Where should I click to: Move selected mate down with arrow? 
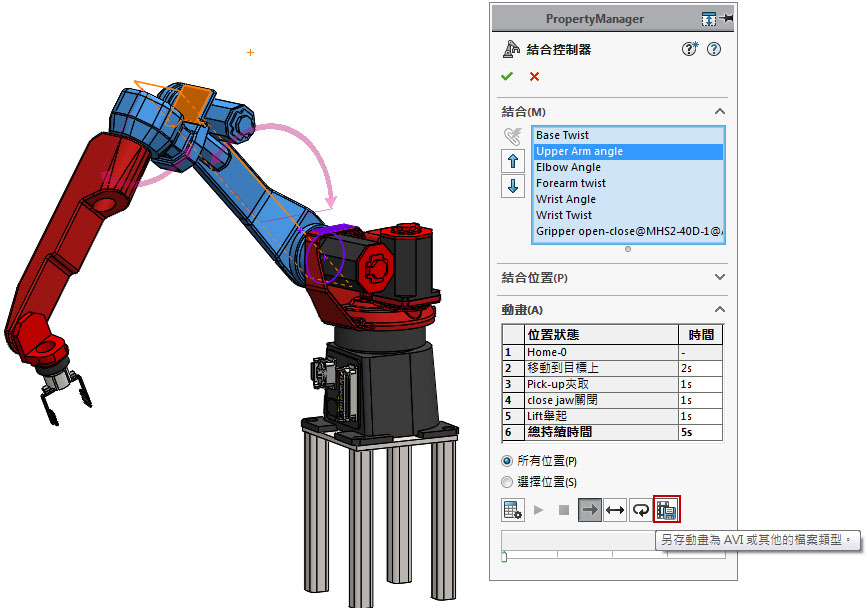coord(513,186)
